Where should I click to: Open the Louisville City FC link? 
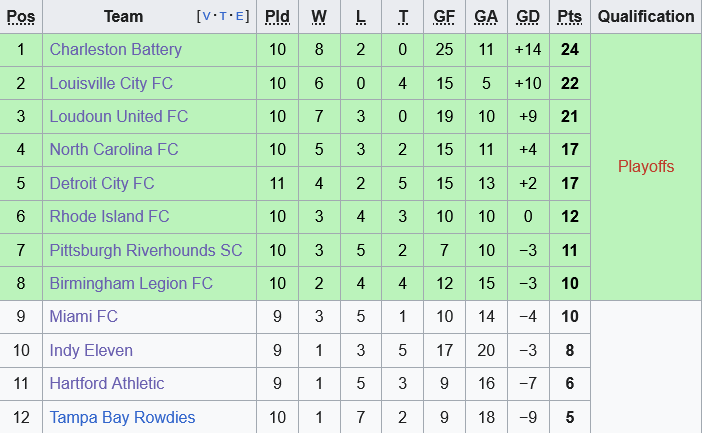pyautogui.click(x=111, y=83)
